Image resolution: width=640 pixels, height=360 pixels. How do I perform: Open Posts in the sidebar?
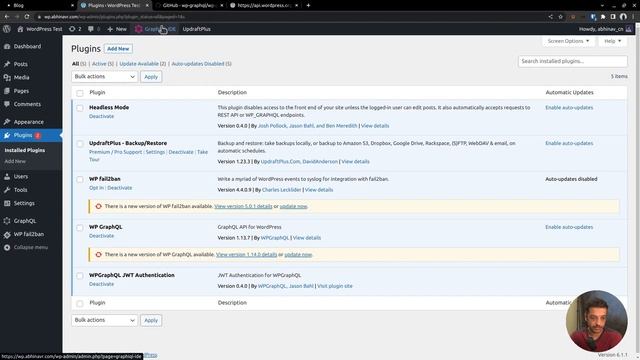[x=20, y=64]
